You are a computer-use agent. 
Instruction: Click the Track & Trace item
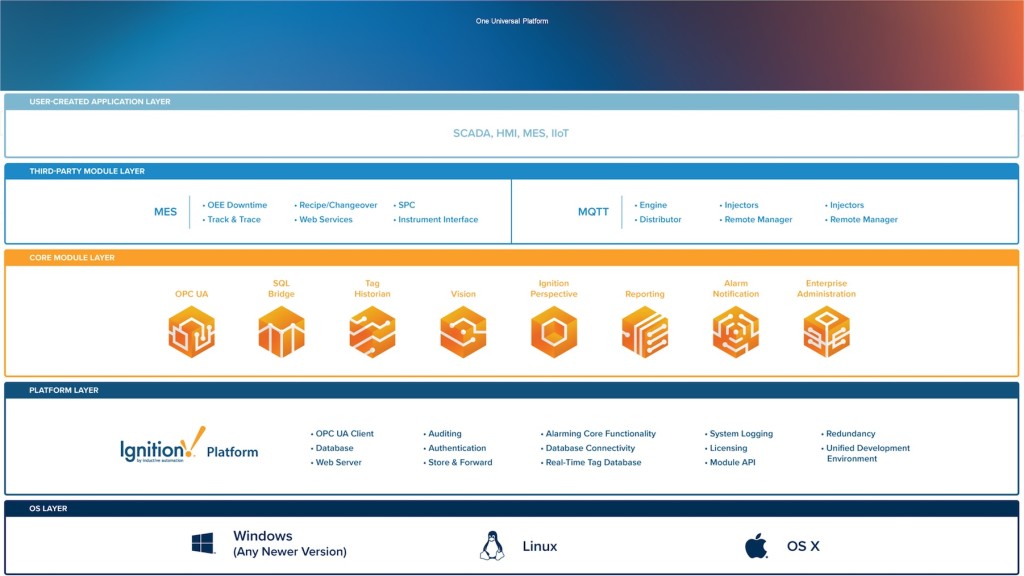click(233, 220)
